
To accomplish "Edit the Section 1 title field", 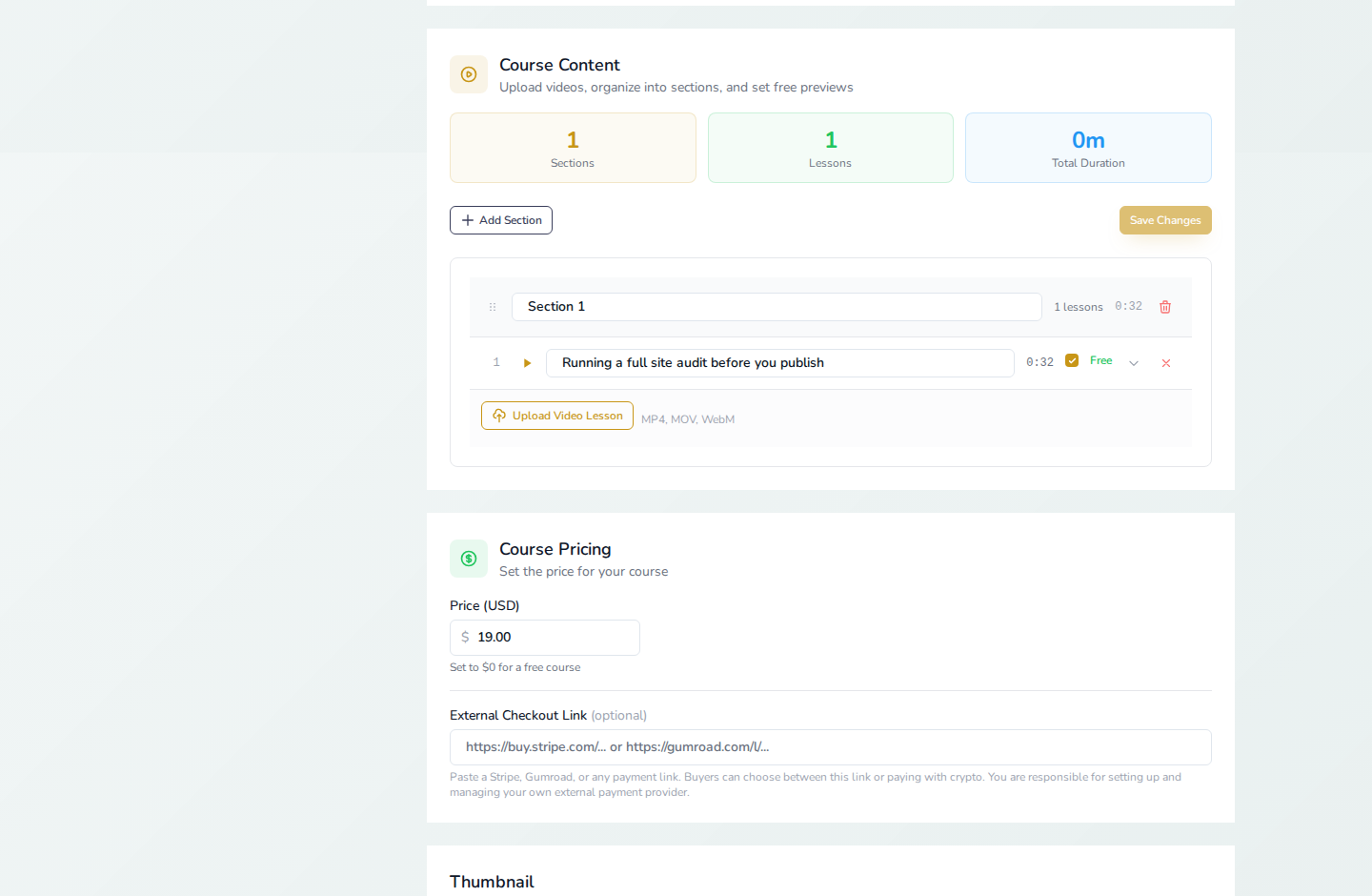I will coord(777,307).
